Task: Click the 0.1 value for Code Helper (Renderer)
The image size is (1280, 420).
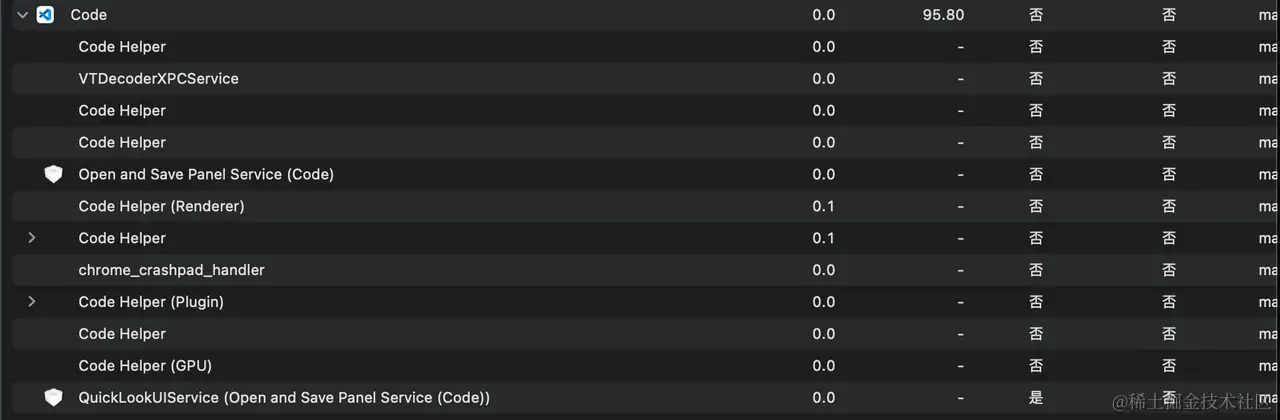Action: click(x=823, y=206)
